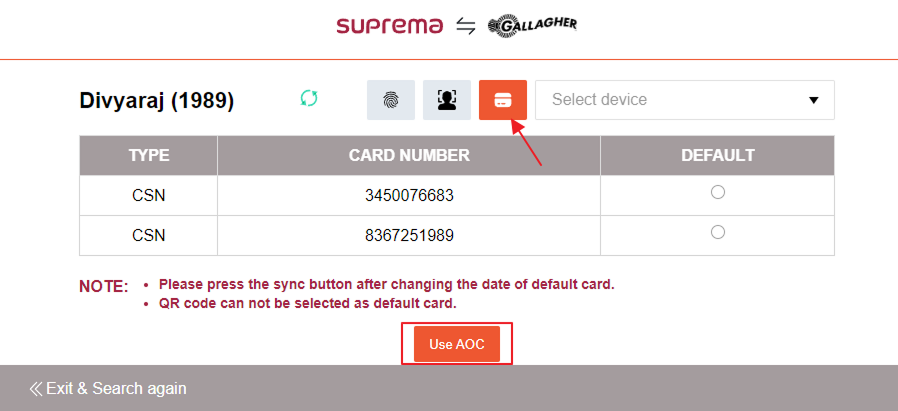Open the Select device dropdown

click(672, 100)
